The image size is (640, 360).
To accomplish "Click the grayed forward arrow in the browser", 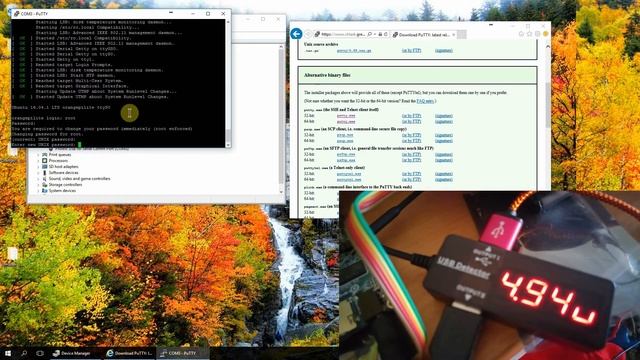I will [x=309, y=34].
